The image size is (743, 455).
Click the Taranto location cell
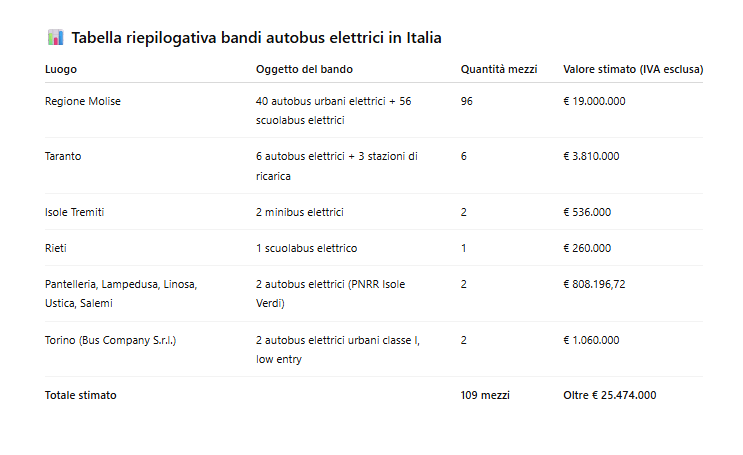pos(63,156)
